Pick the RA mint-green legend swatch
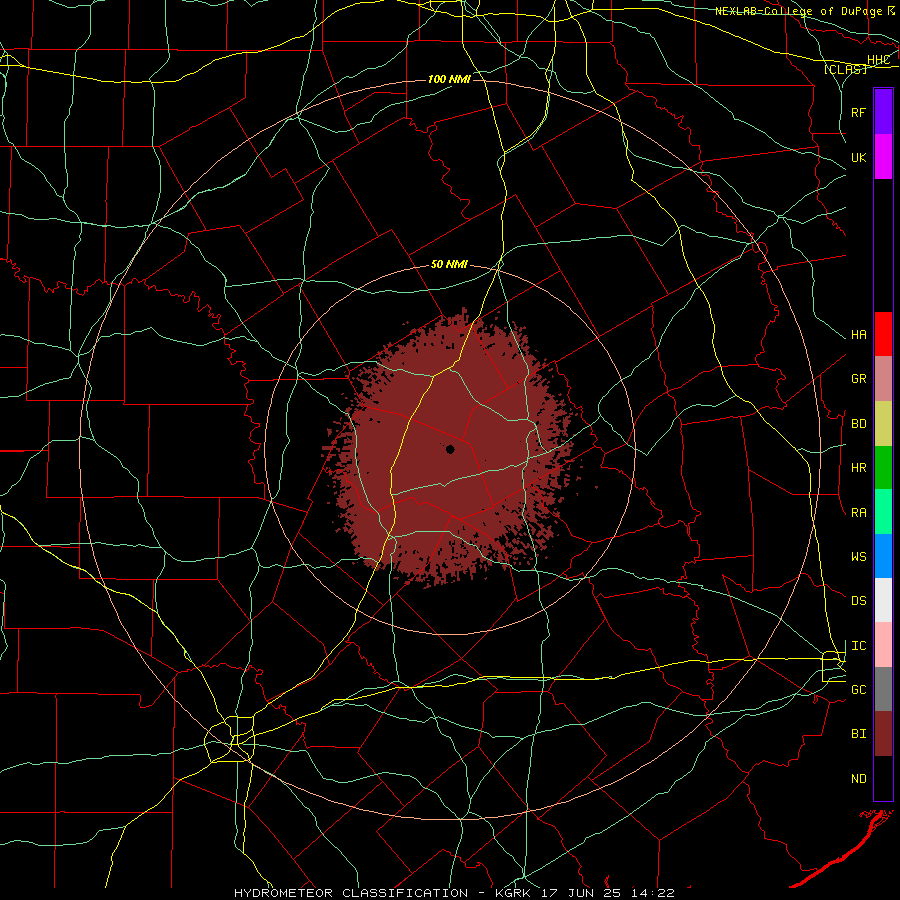The height and width of the screenshot is (900, 900). tap(883, 512)
